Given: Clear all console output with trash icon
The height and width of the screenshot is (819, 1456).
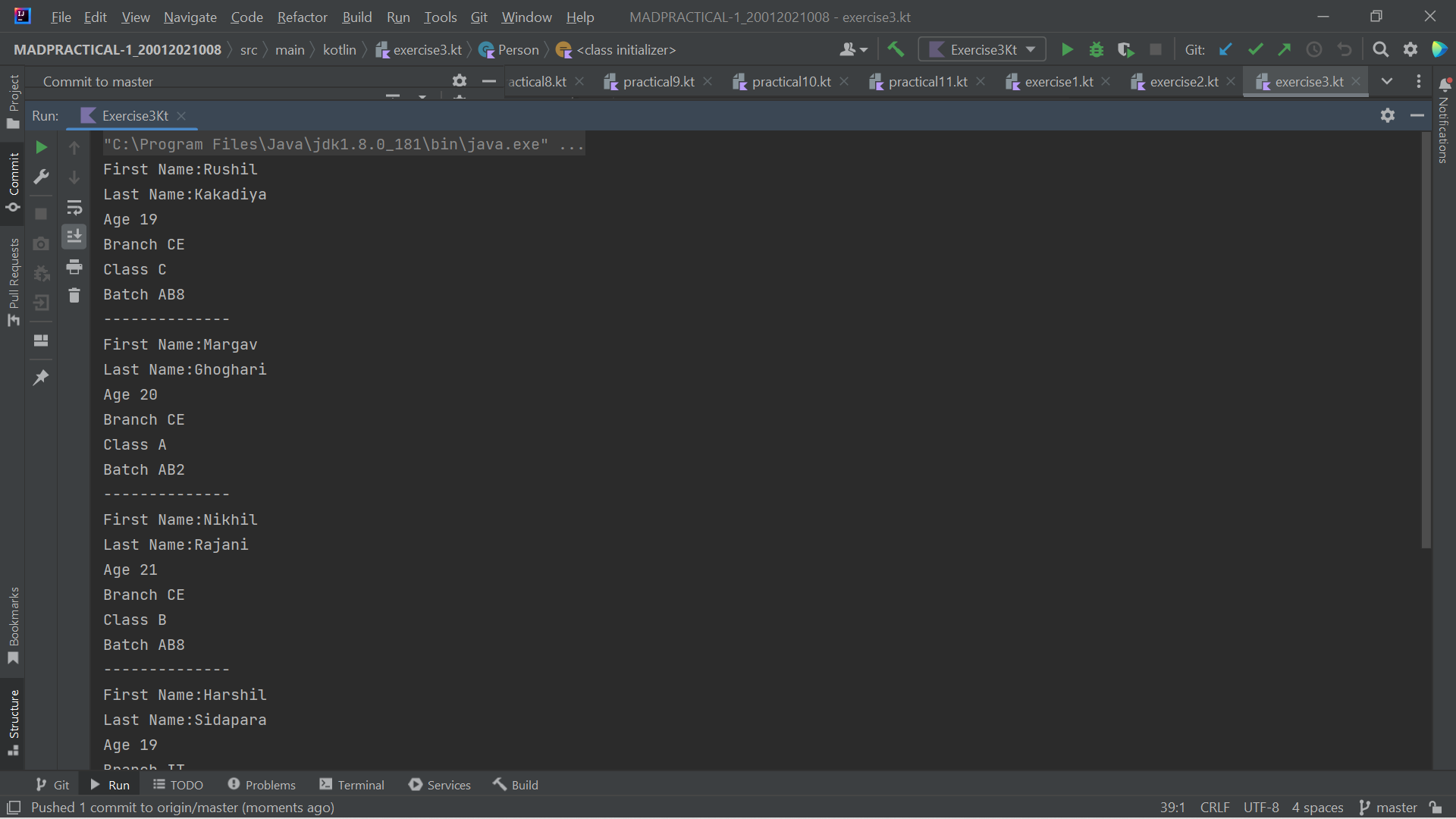Looking at the screenshot, I should (x=74, y=296).
